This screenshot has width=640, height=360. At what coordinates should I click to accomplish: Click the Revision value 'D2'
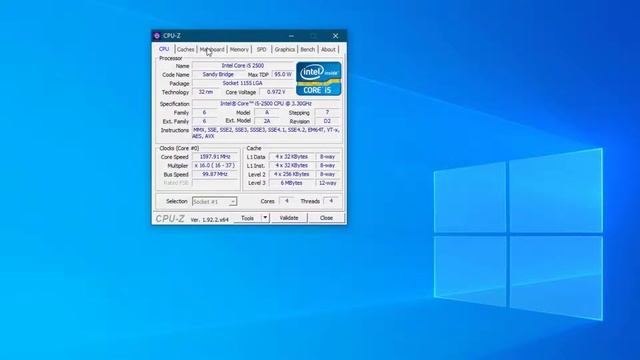click(327, 121)
